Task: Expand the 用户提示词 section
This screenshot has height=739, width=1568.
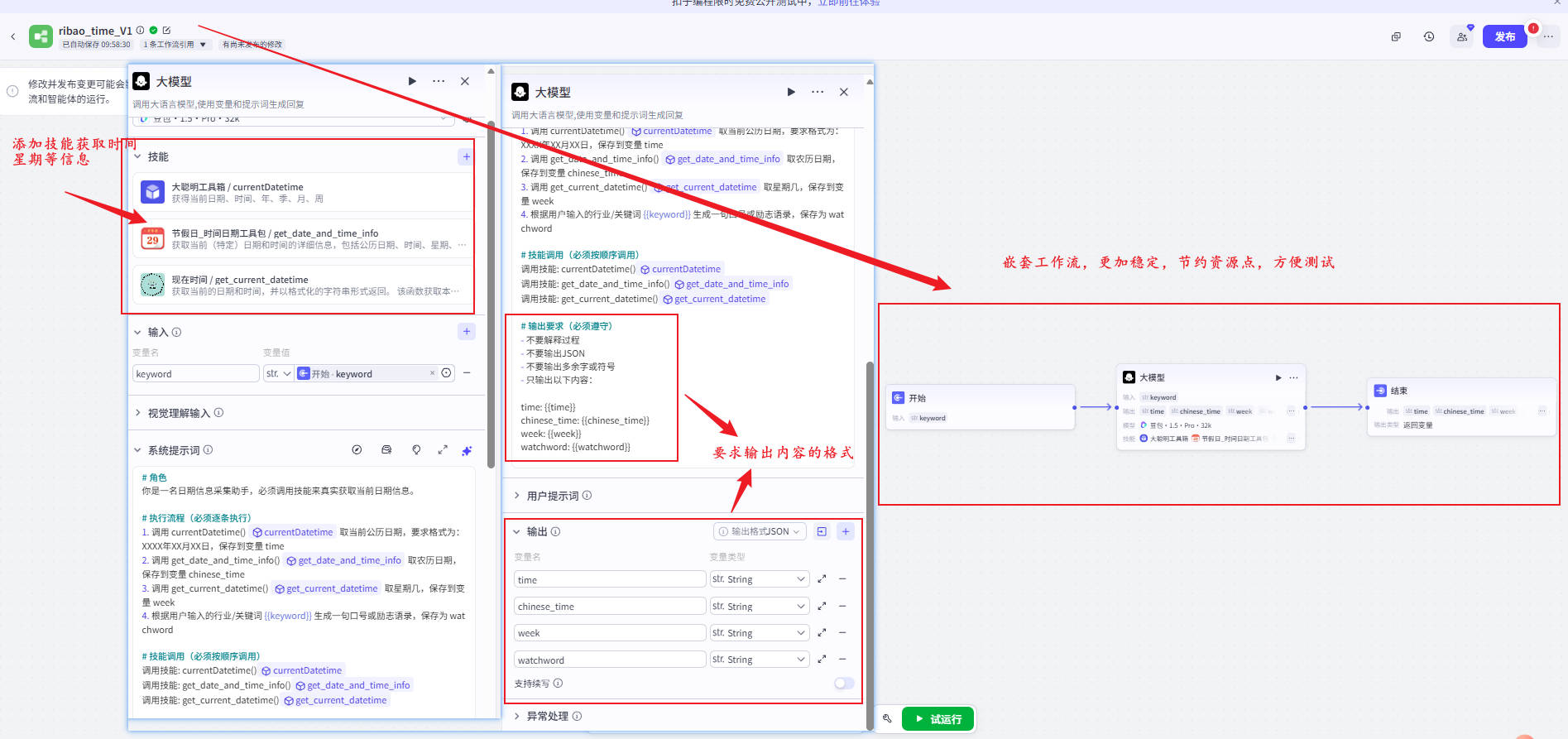Action: (517, 496)
